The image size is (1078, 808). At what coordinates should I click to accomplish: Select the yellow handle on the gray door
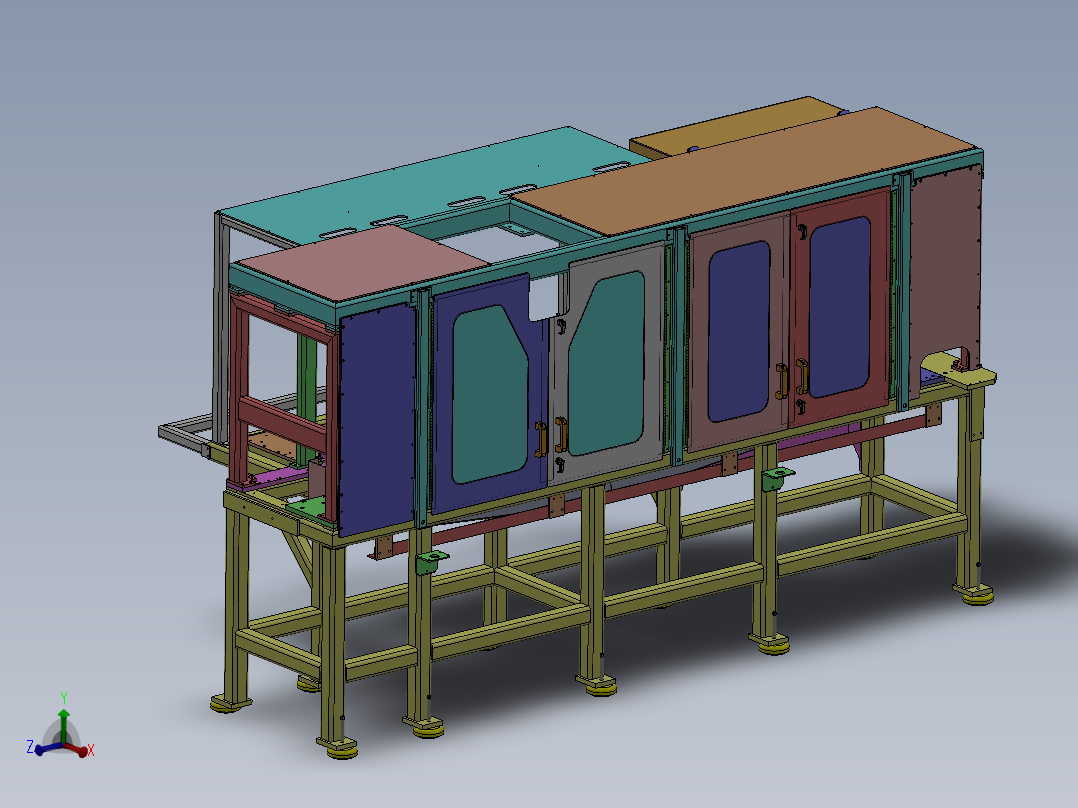pyautogui.click(x=560, y=435)
